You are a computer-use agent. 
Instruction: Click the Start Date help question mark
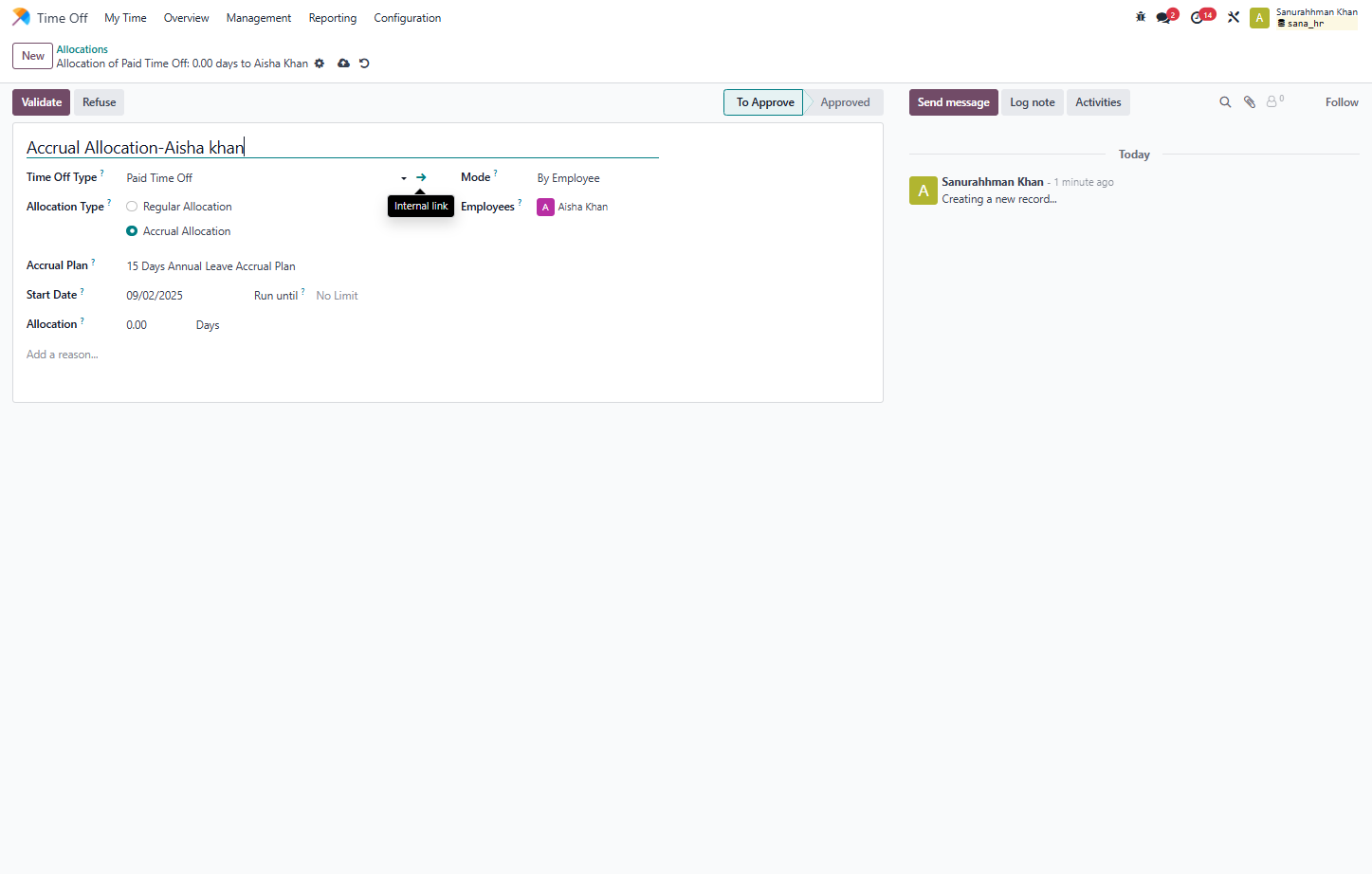[82, 291]
